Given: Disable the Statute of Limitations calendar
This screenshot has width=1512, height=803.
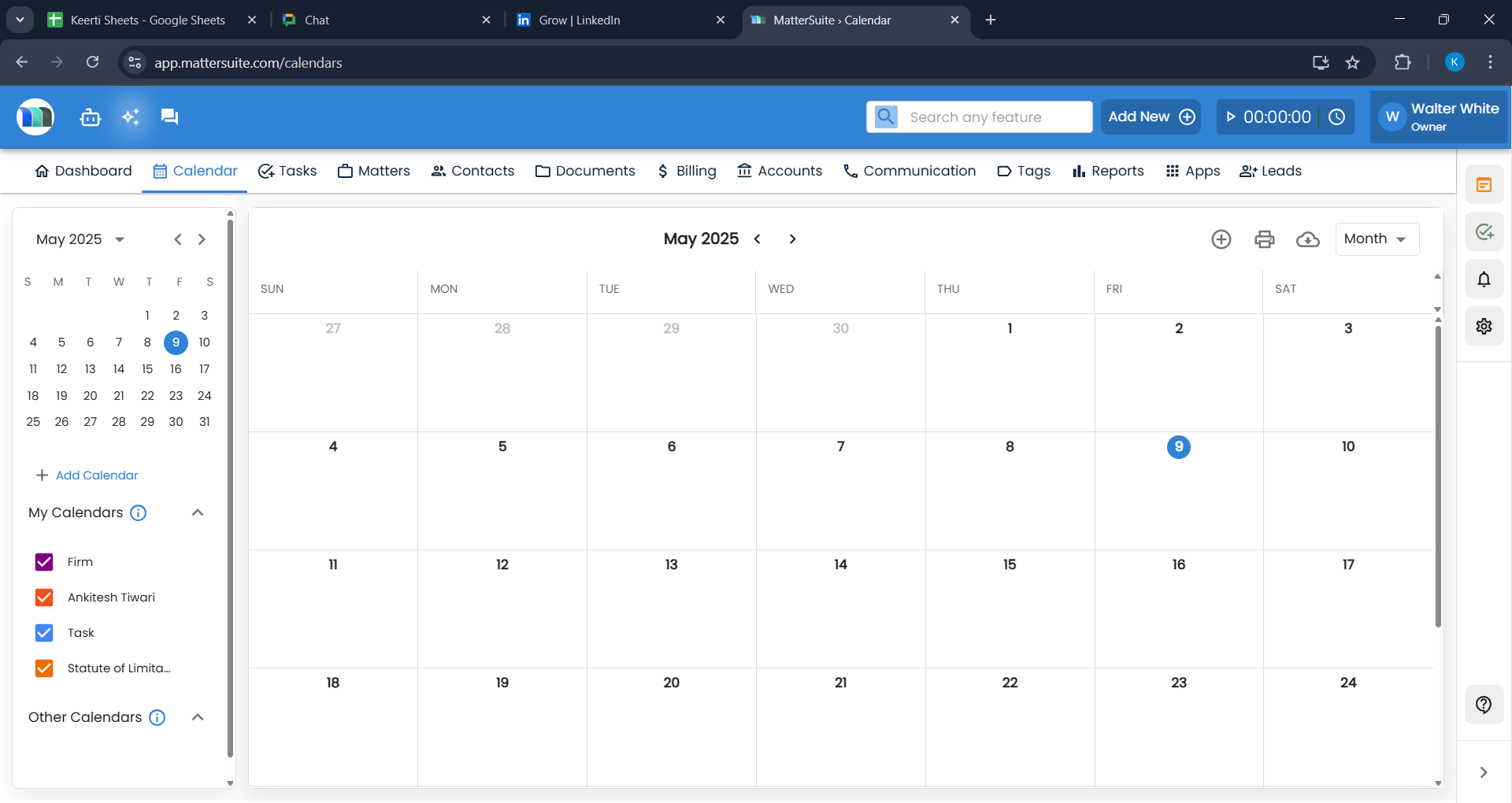Looking at the screenshot, I should coord(44,668).
